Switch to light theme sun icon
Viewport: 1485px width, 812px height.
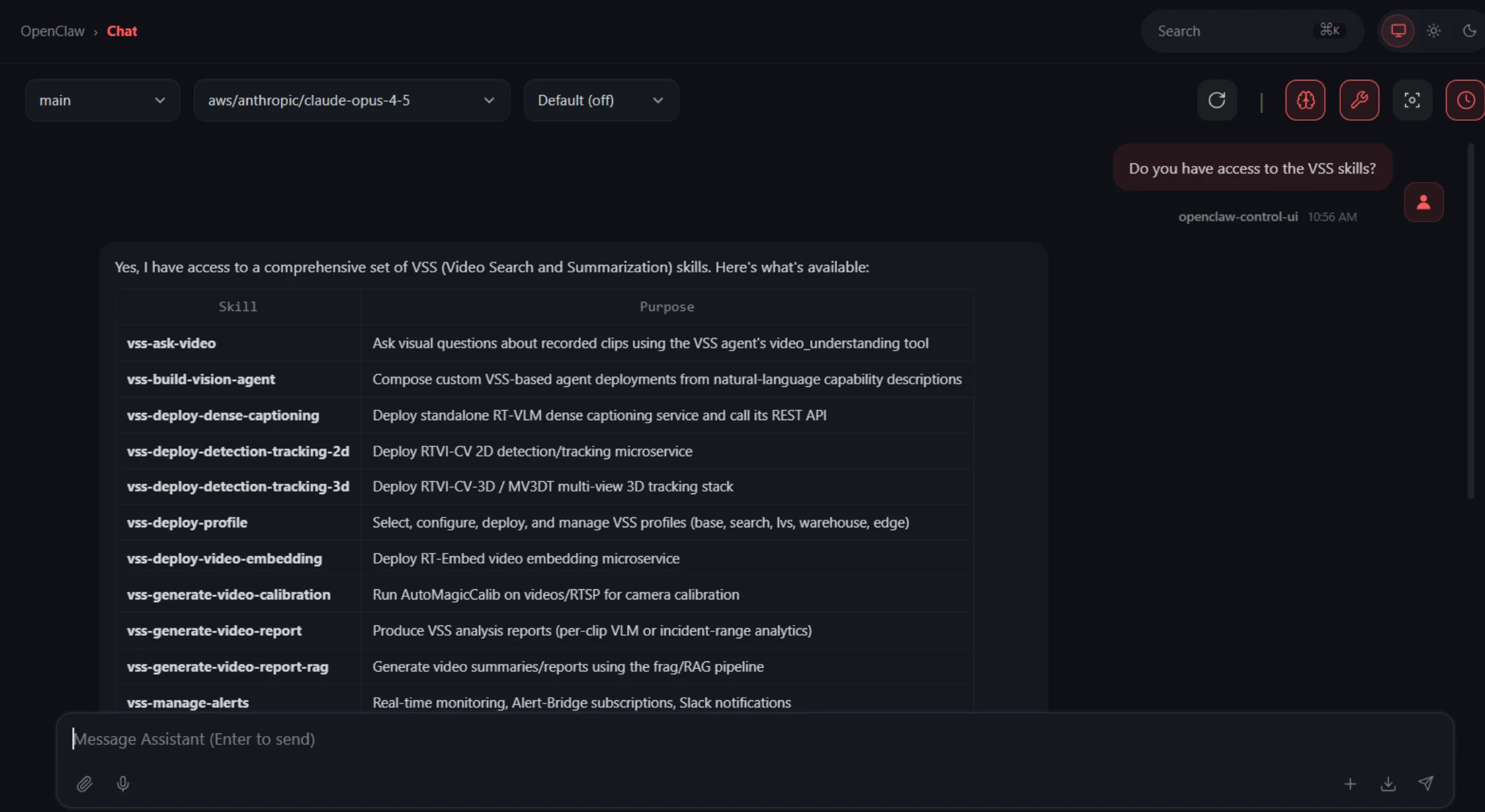point(1434,31)
